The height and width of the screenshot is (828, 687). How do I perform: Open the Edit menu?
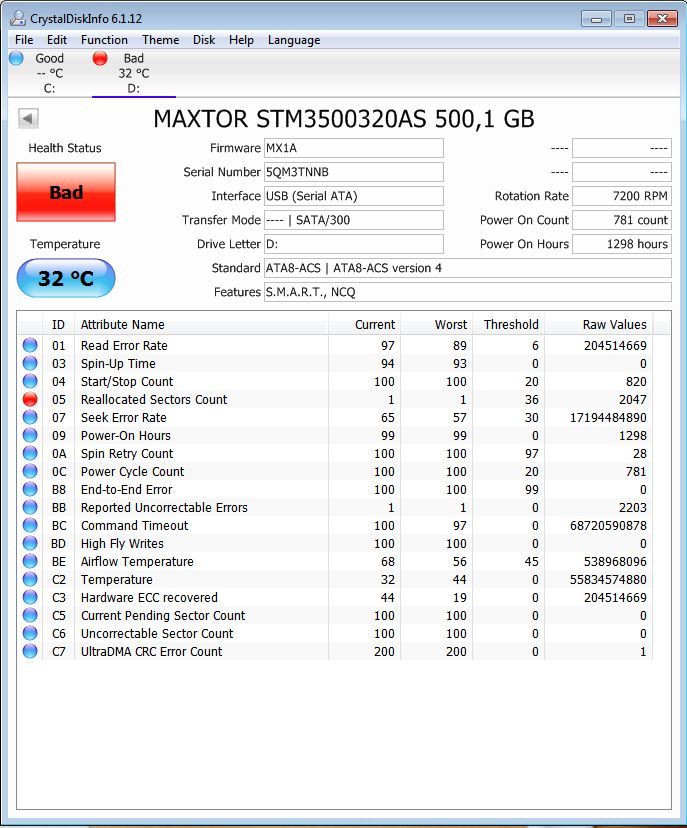(57, 40)
